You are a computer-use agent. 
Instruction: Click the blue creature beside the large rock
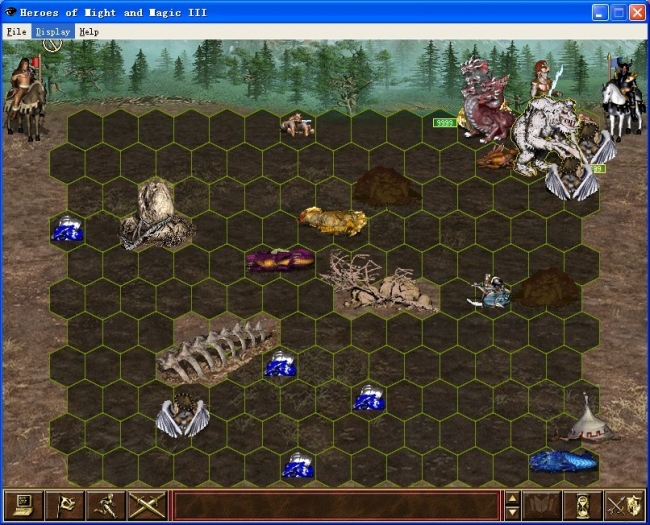(67, 228)
